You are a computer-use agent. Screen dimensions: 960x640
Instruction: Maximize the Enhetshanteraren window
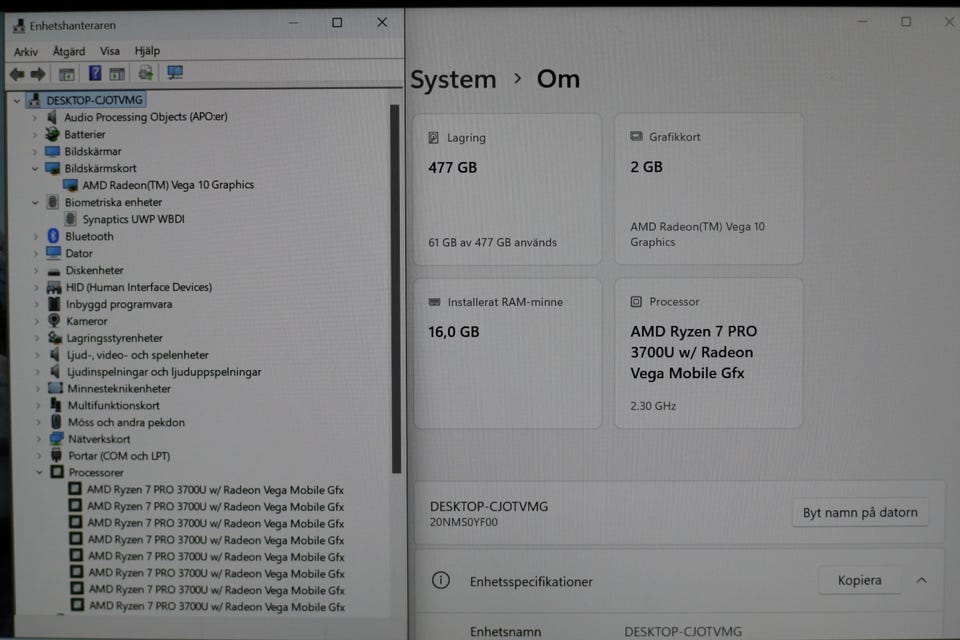[x=337, y=23]
